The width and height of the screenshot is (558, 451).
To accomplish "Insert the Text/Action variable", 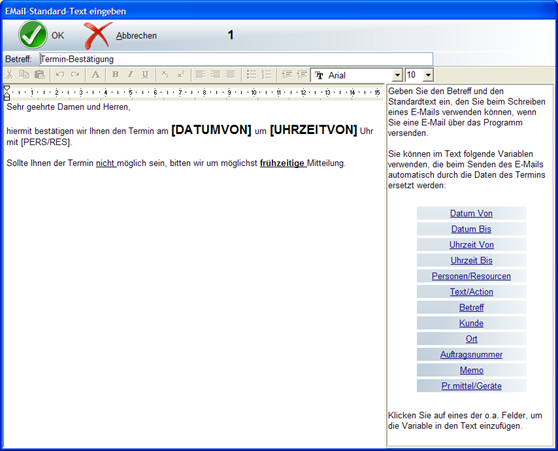I will (471, 292).
